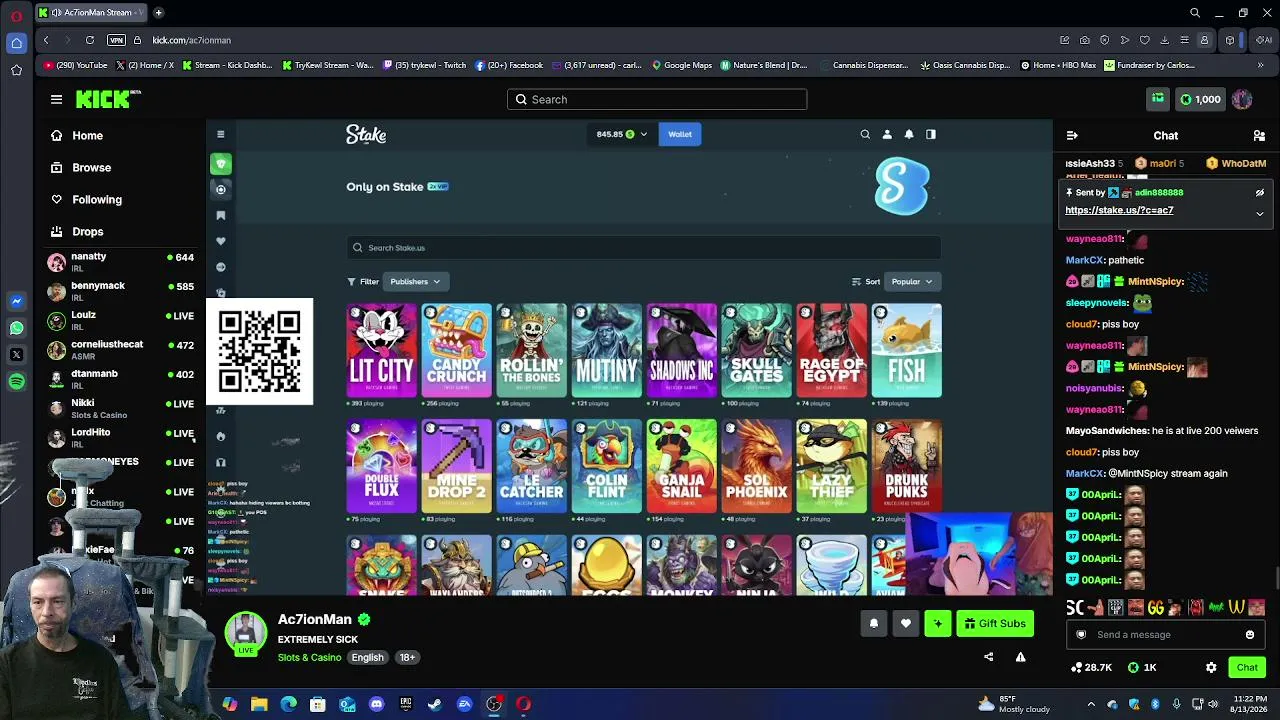
Task: Click the Gift Subs button
Action: [995, 623]
